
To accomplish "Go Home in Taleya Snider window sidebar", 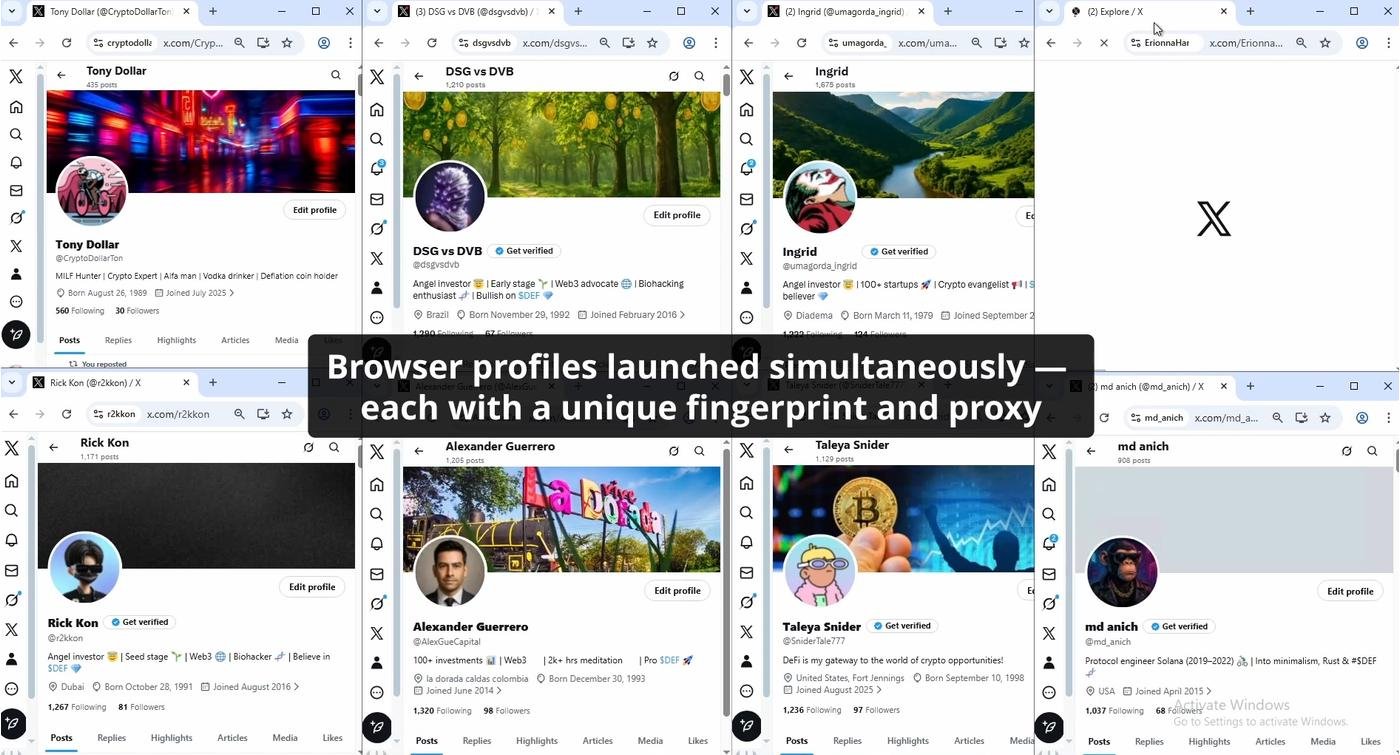I will (x=746, y=484).
